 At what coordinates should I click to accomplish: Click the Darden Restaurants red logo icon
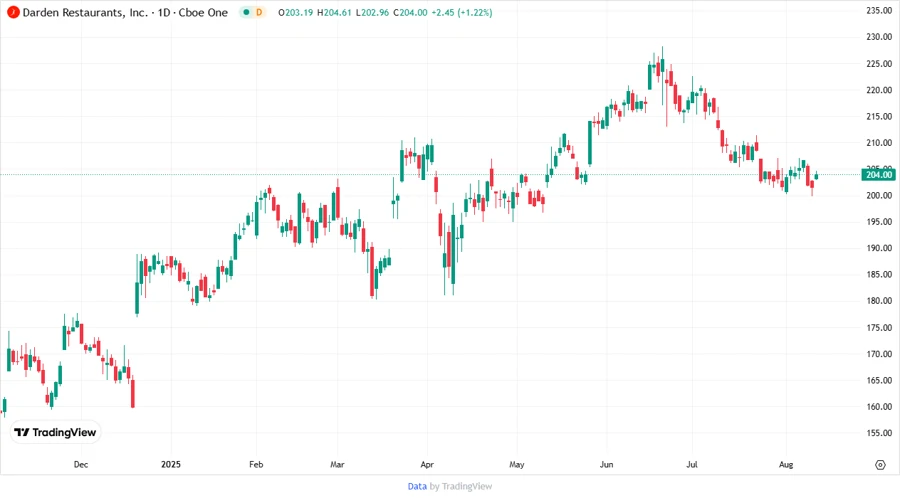tap(13, 12)
